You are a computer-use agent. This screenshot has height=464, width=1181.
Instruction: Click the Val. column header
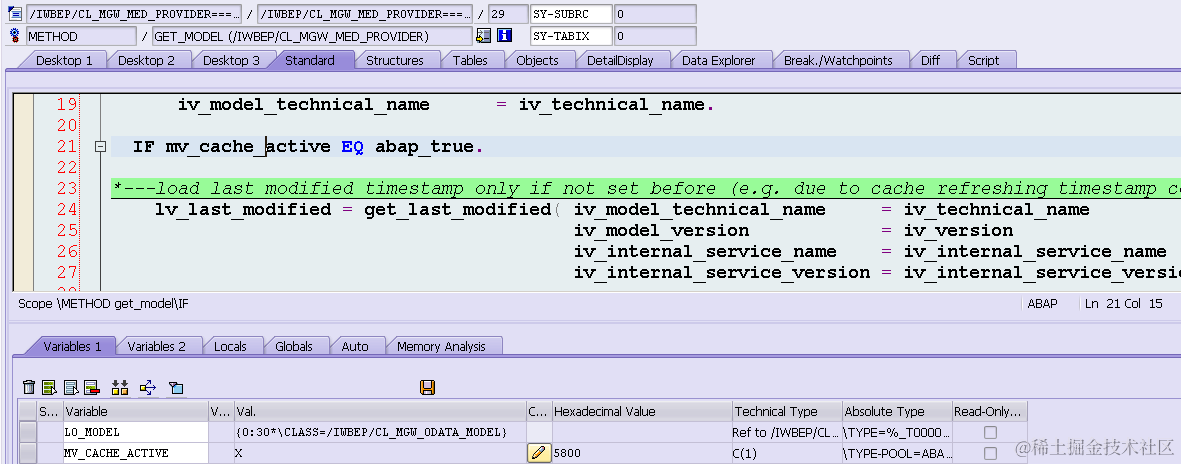click(x=380, y=411)
